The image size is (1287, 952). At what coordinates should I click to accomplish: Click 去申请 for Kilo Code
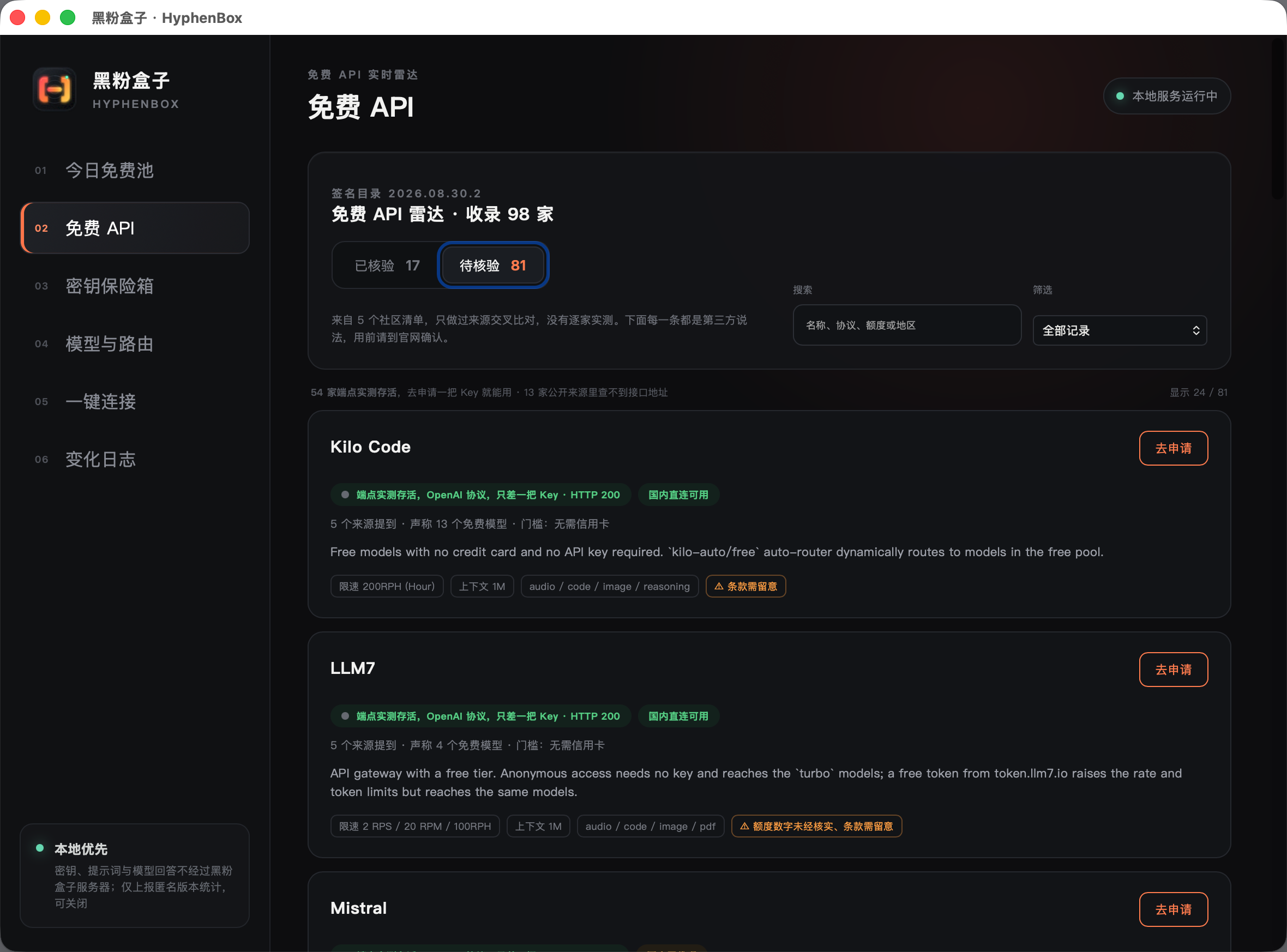pyautogui.click(x=1173, y=448)
